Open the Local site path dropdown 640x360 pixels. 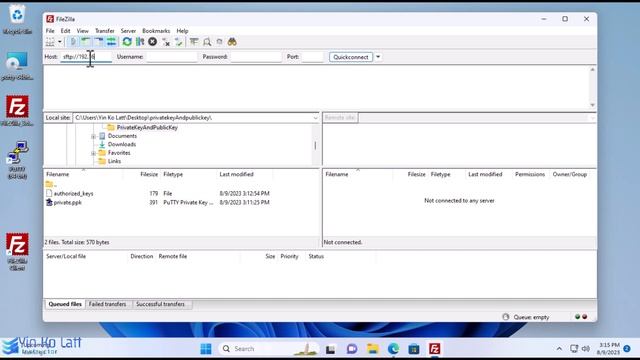coord(315,118)
